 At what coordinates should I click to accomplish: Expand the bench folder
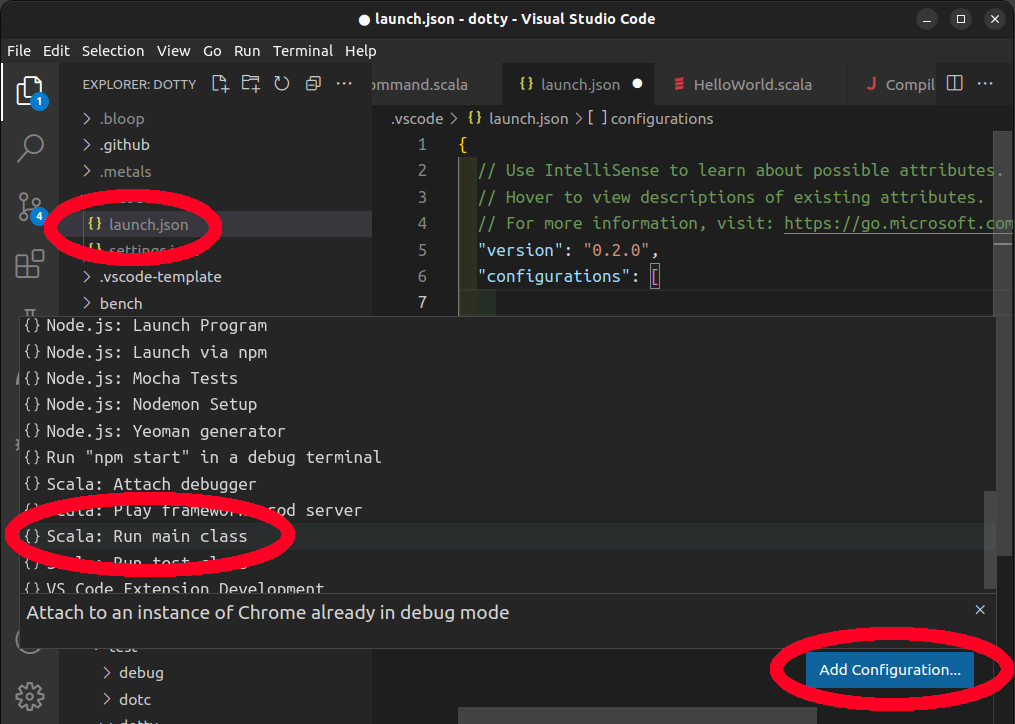click(120, 303)
